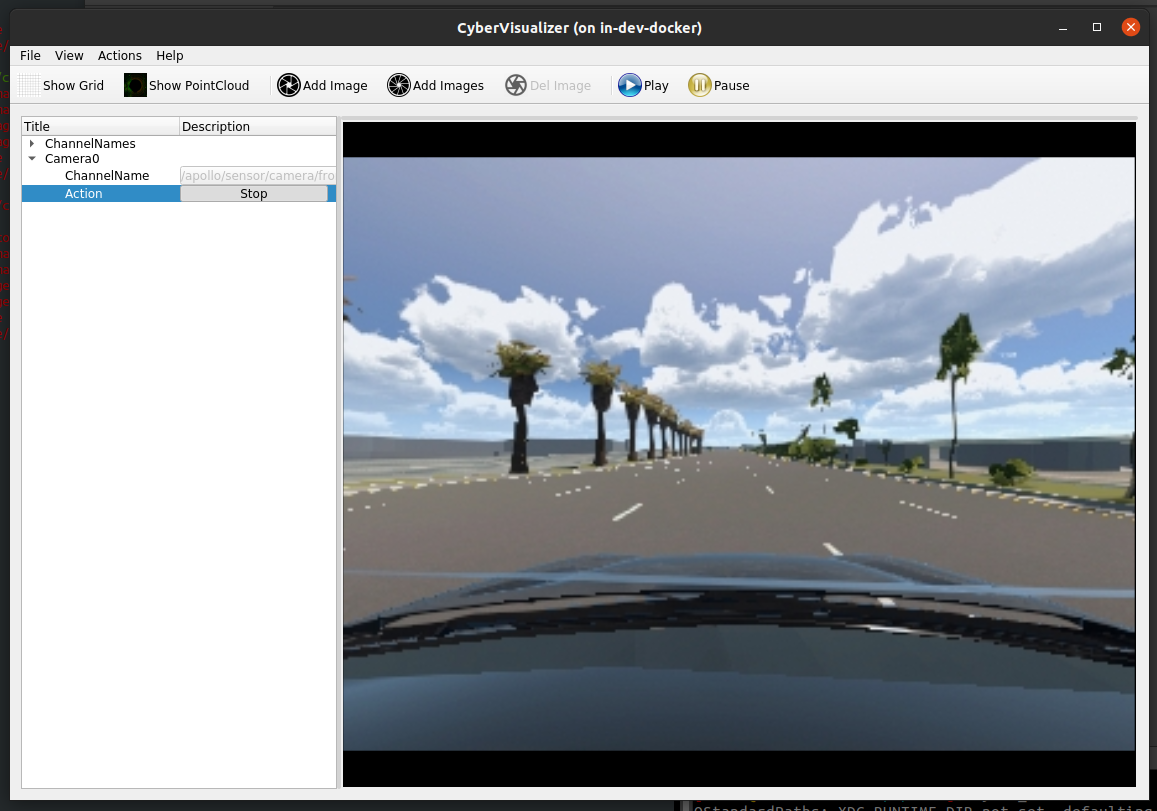
Task: Click the Stop button in the Action row
Action: [x=254, y=194]
